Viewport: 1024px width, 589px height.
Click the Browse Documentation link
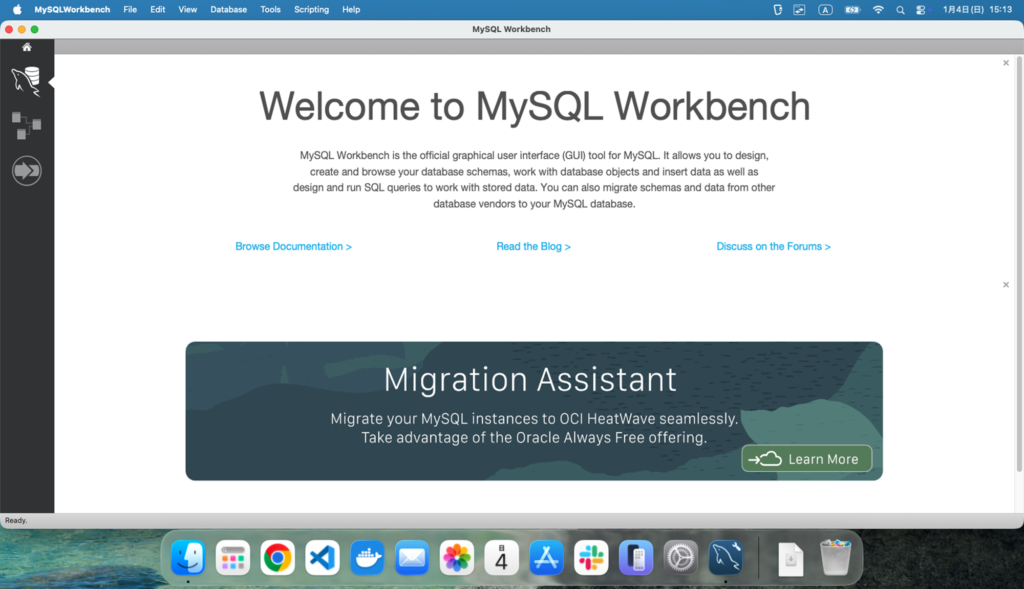293,246
